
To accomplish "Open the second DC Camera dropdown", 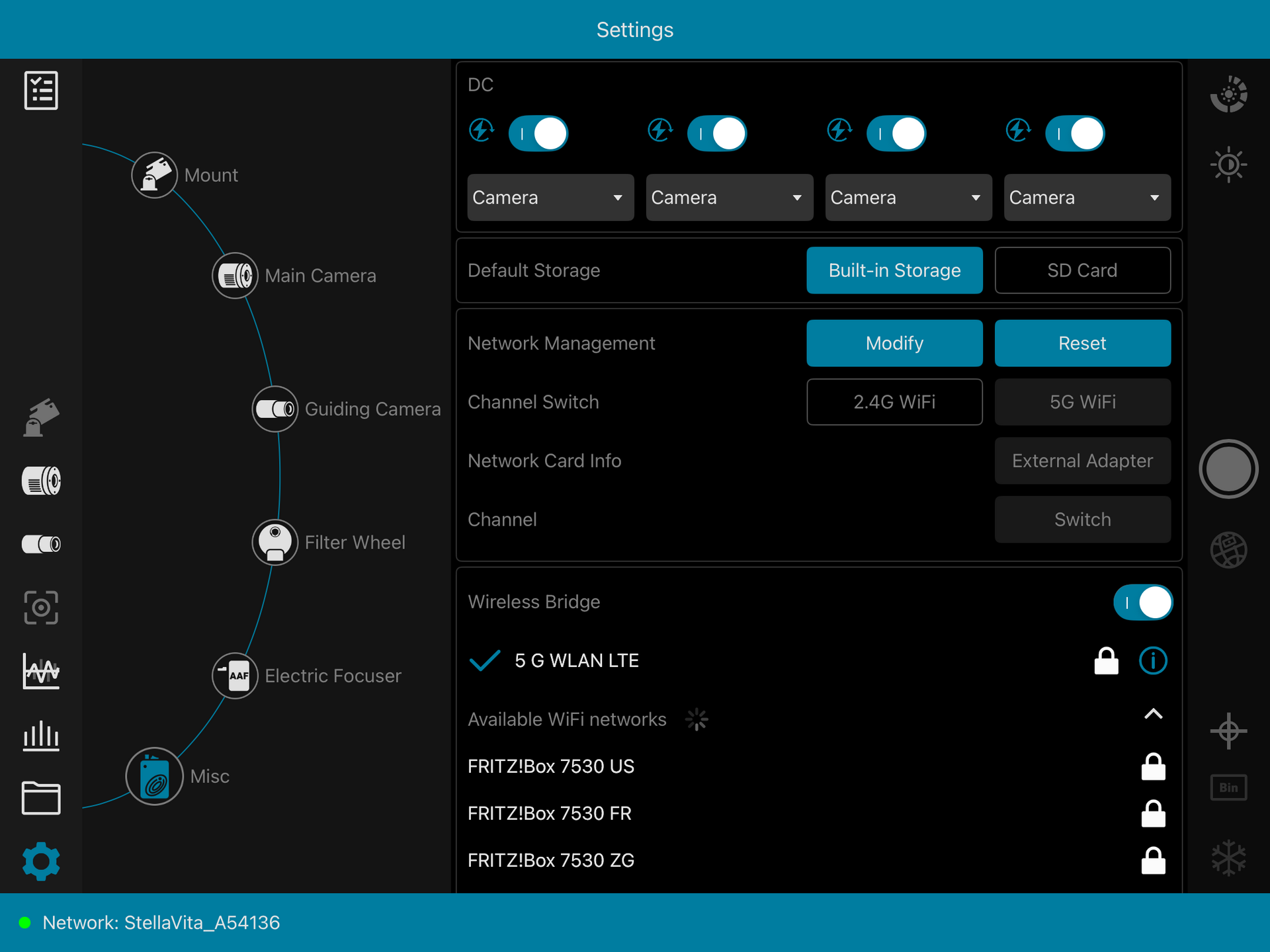I will click(730, 198).
